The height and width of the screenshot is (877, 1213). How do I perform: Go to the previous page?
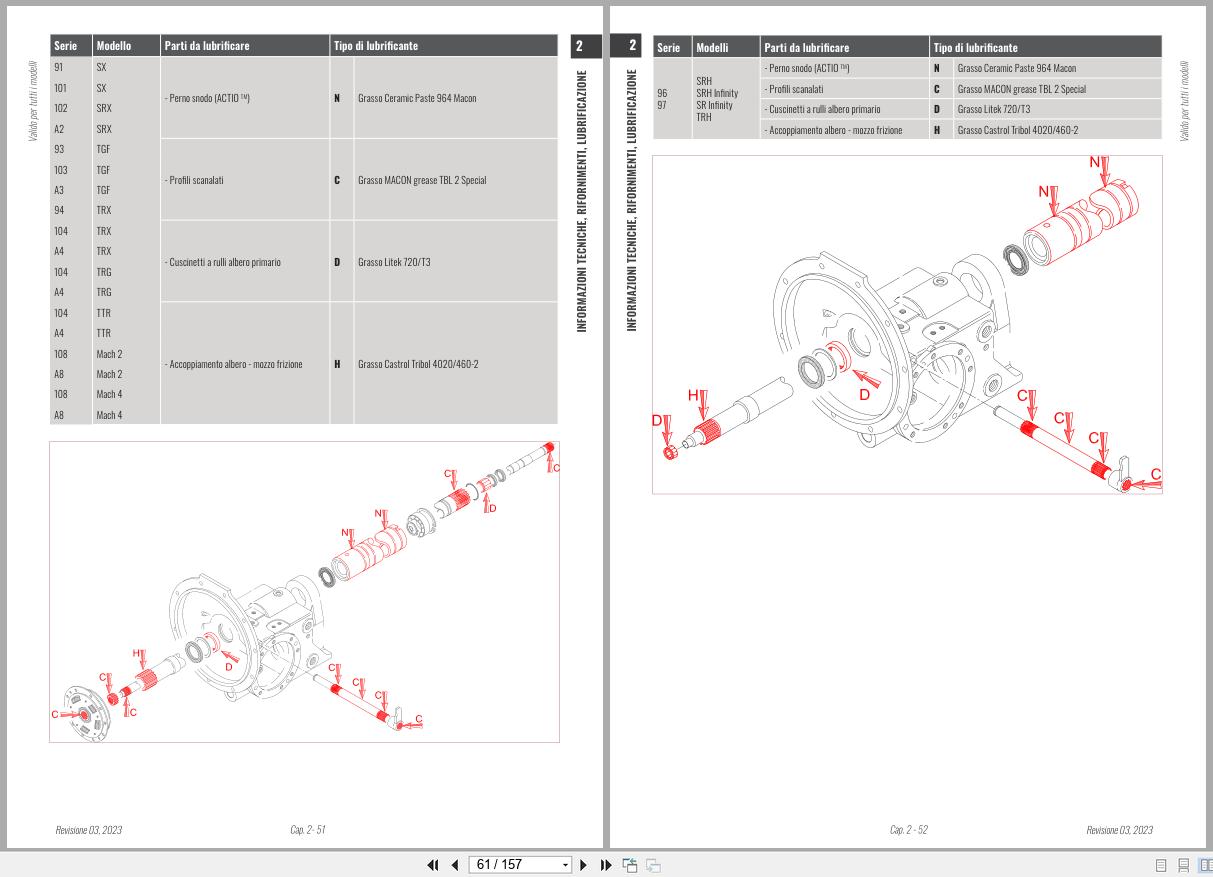click(455, 865)
